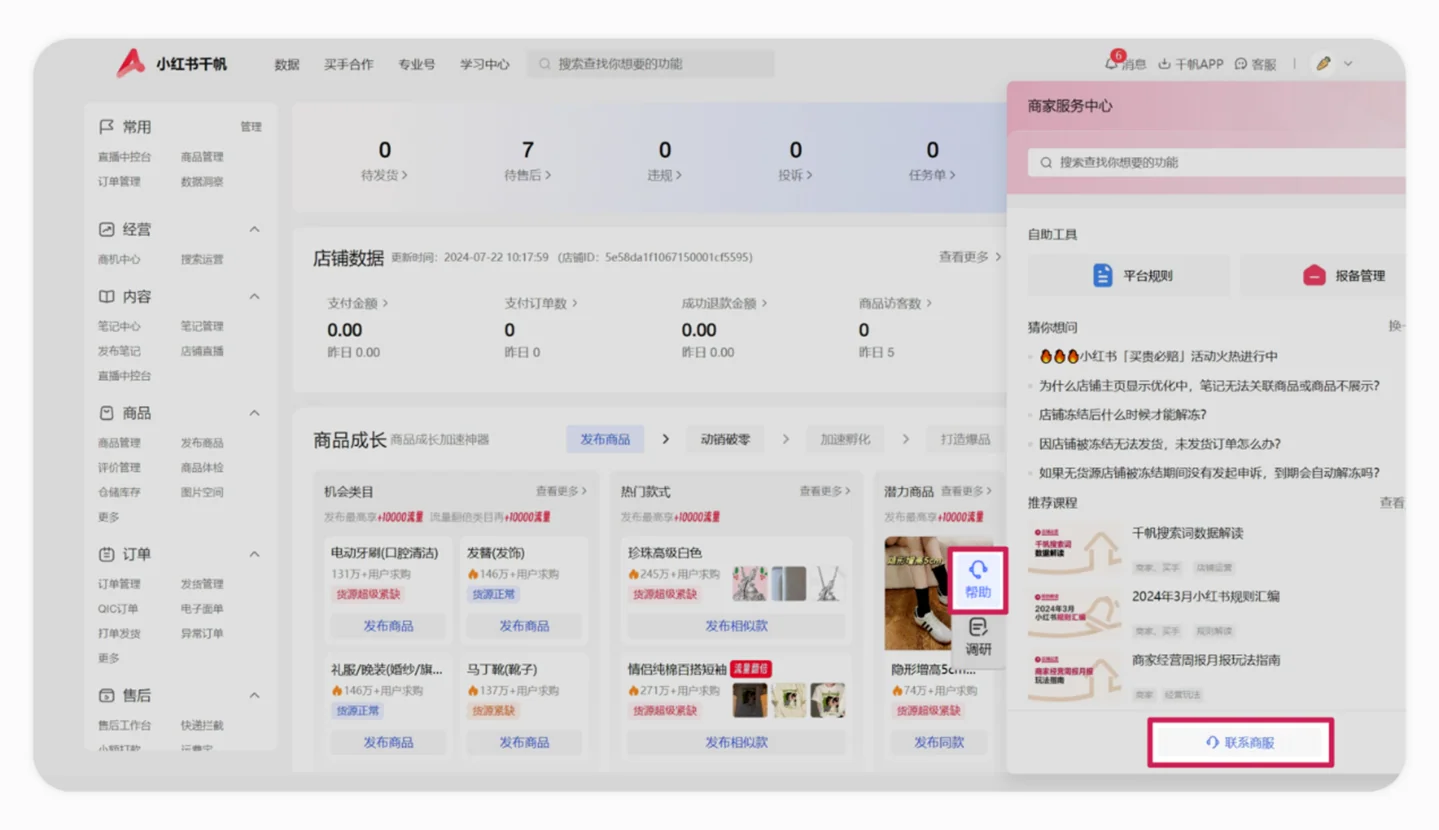Open the 消息 notification bell
The height and width of the screenshot is (830, 1439).
1112,64
